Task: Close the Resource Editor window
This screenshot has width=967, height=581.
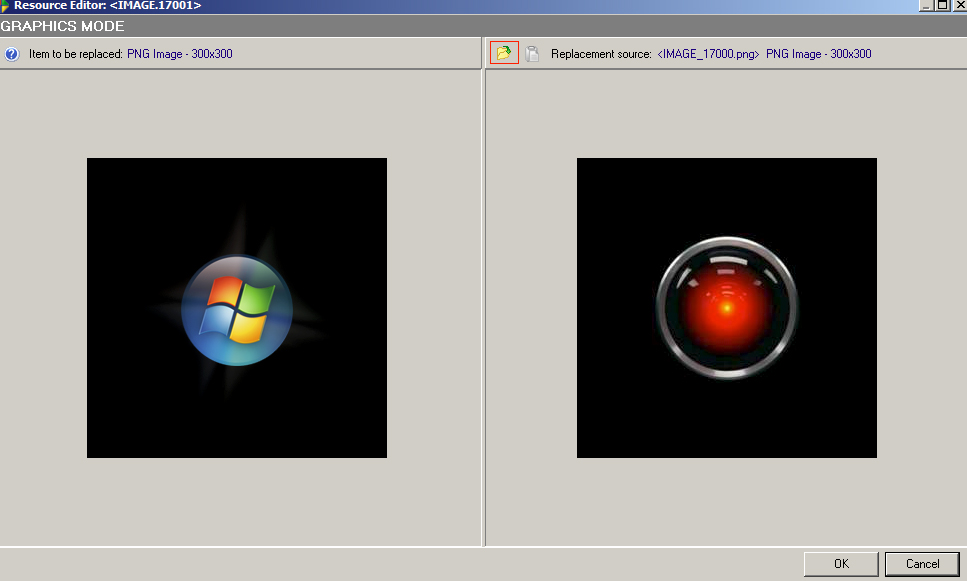Action: (x=960, y=5)
